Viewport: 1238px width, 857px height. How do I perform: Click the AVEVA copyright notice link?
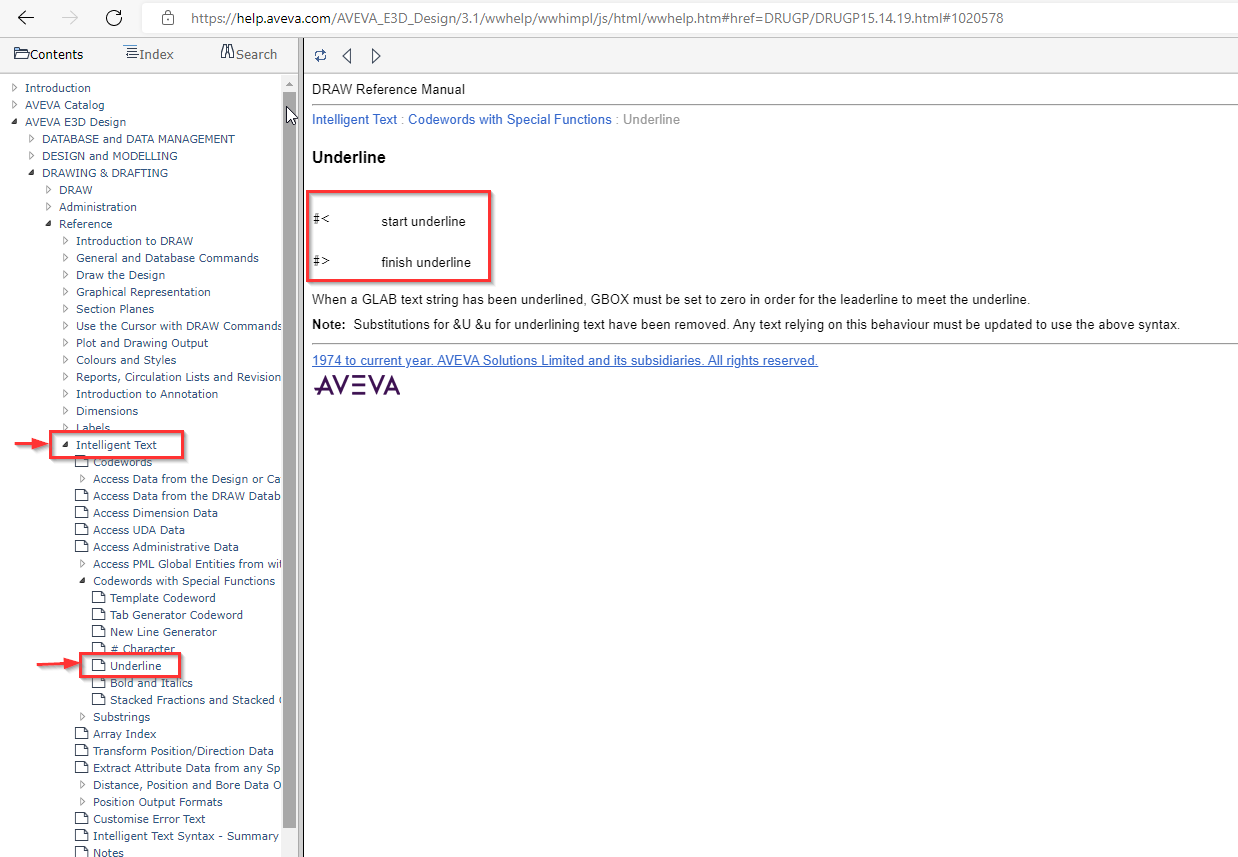click(x=565, y=360)
